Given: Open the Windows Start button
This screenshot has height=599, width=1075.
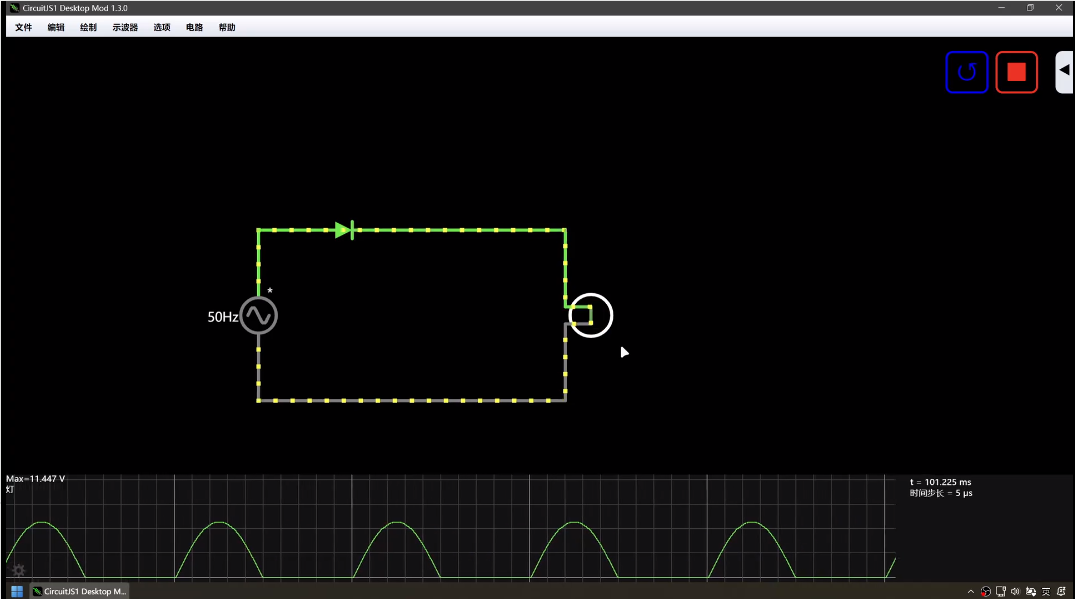Looking at the screenshot, I should 17,591.
